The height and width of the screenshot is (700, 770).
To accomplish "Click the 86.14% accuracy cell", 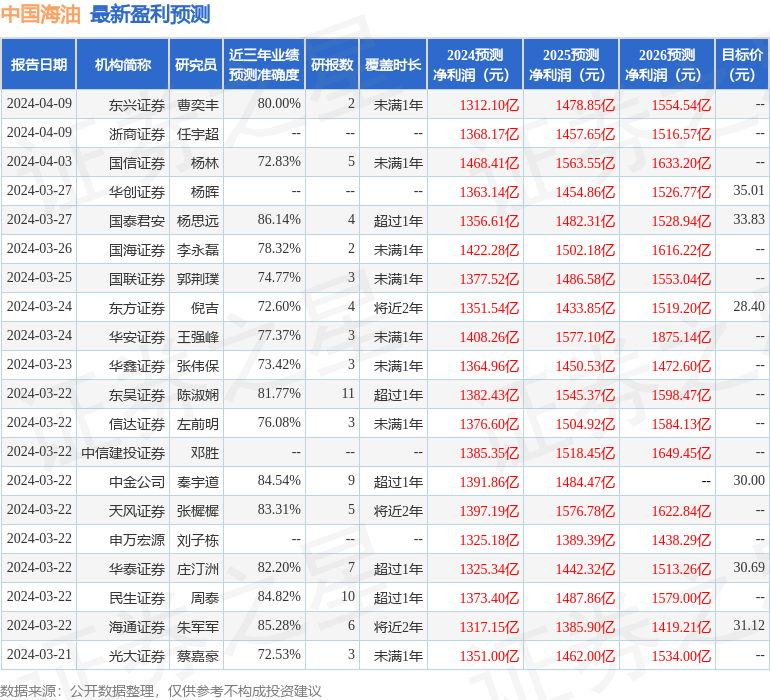I will click(x=279, y=219).
